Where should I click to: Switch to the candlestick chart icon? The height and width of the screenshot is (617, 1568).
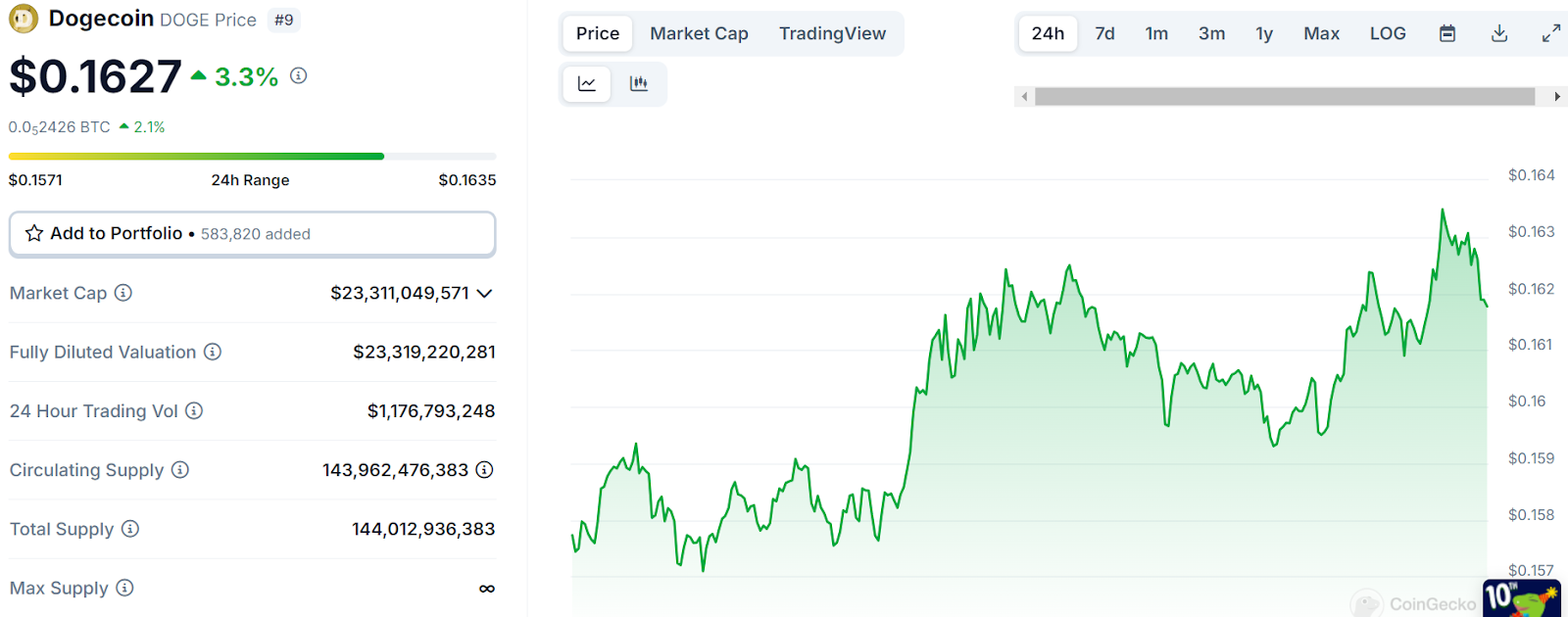[x=639, y=84]
